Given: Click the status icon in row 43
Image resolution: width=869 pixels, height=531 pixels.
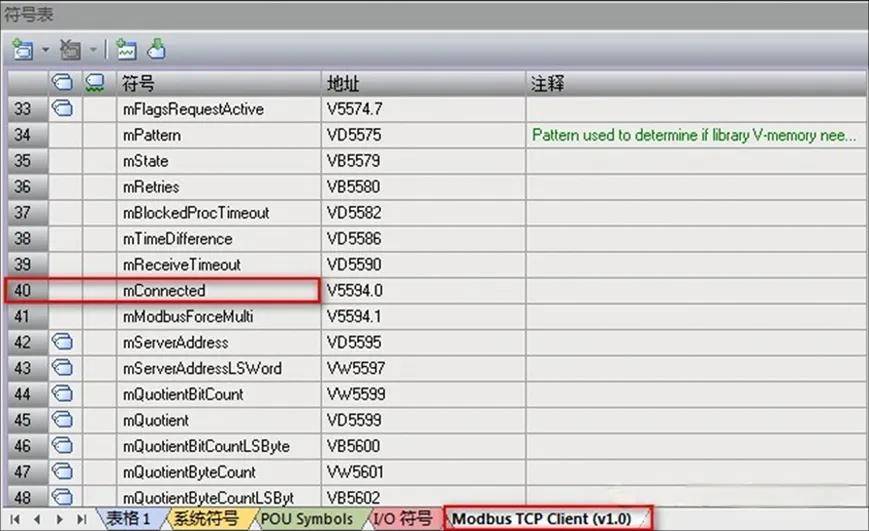Looking at the screenshot, I should (63, 367).
